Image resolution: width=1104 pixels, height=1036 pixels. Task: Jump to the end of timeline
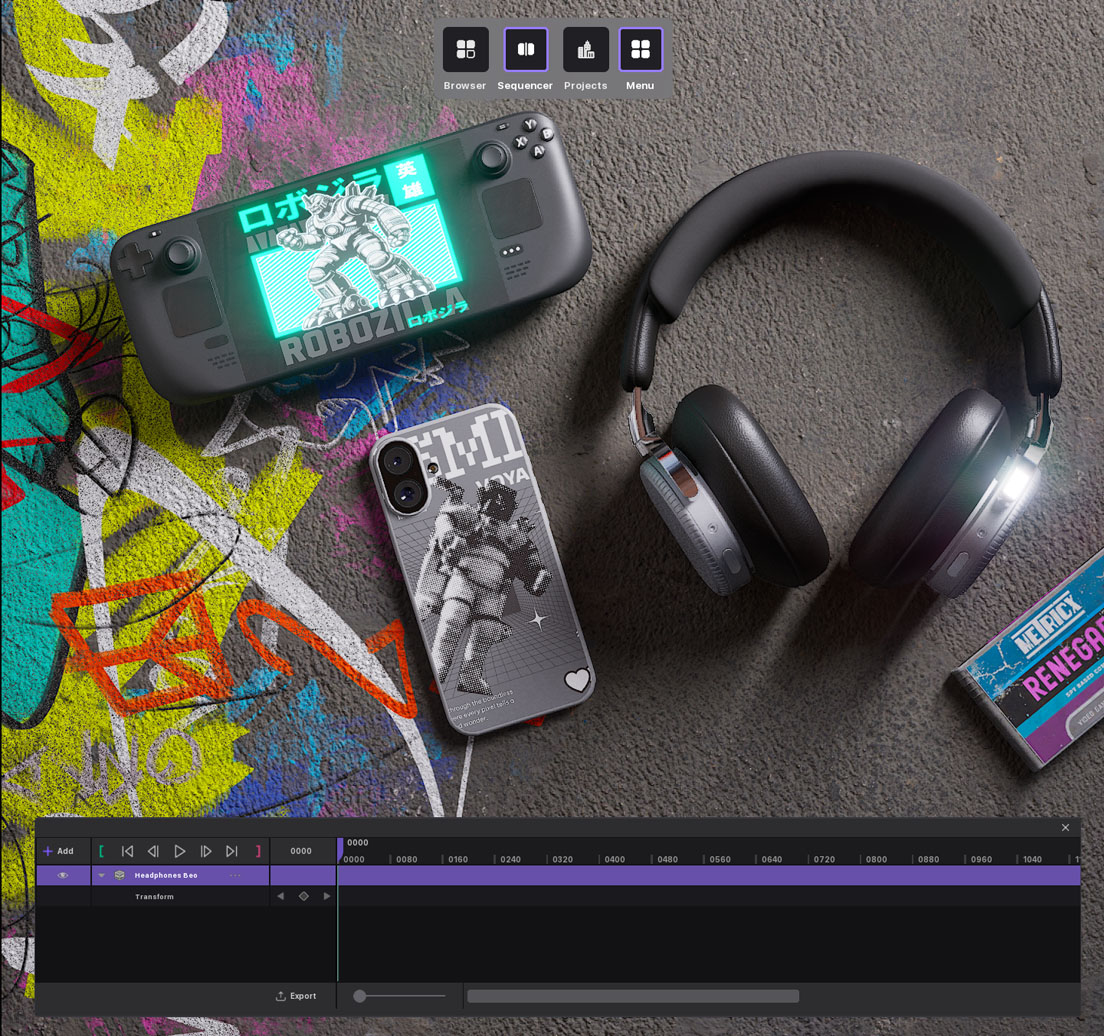coord(232,851)
